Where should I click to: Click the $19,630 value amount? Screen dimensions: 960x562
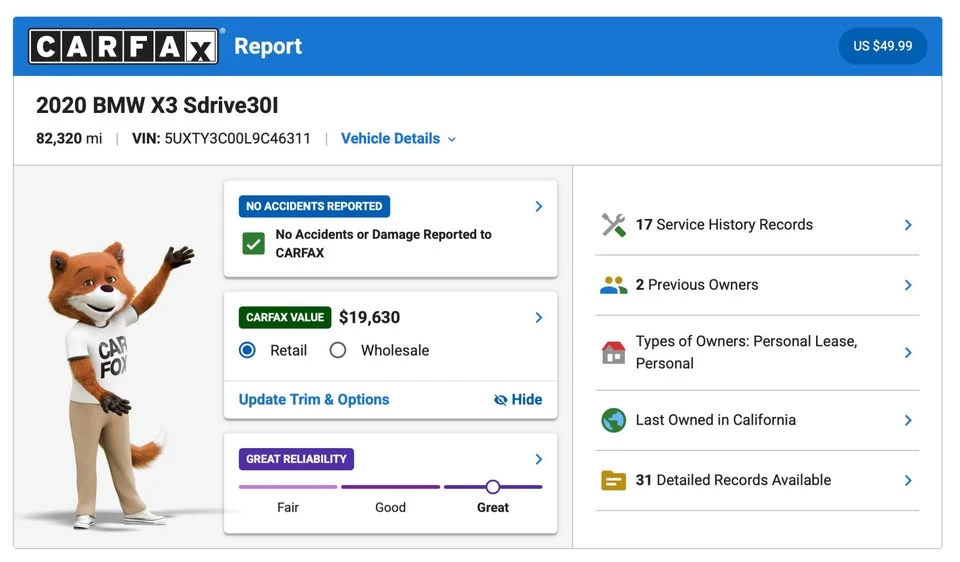pos(369,317)
